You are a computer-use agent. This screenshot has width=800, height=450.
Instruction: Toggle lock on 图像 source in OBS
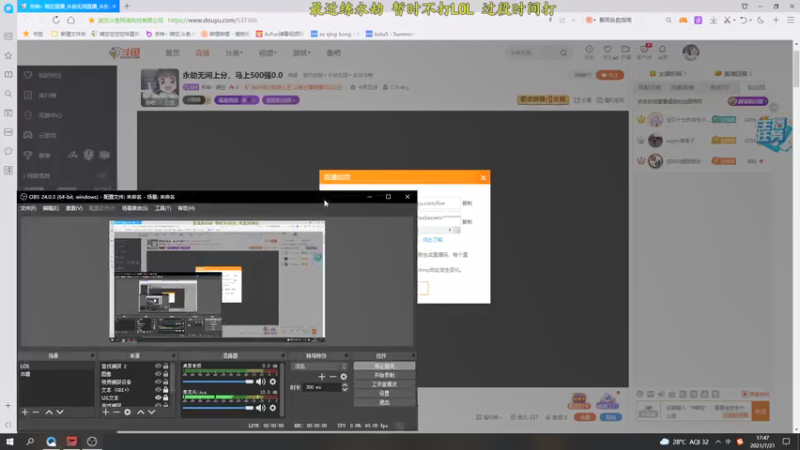click(x=165, y=374)
